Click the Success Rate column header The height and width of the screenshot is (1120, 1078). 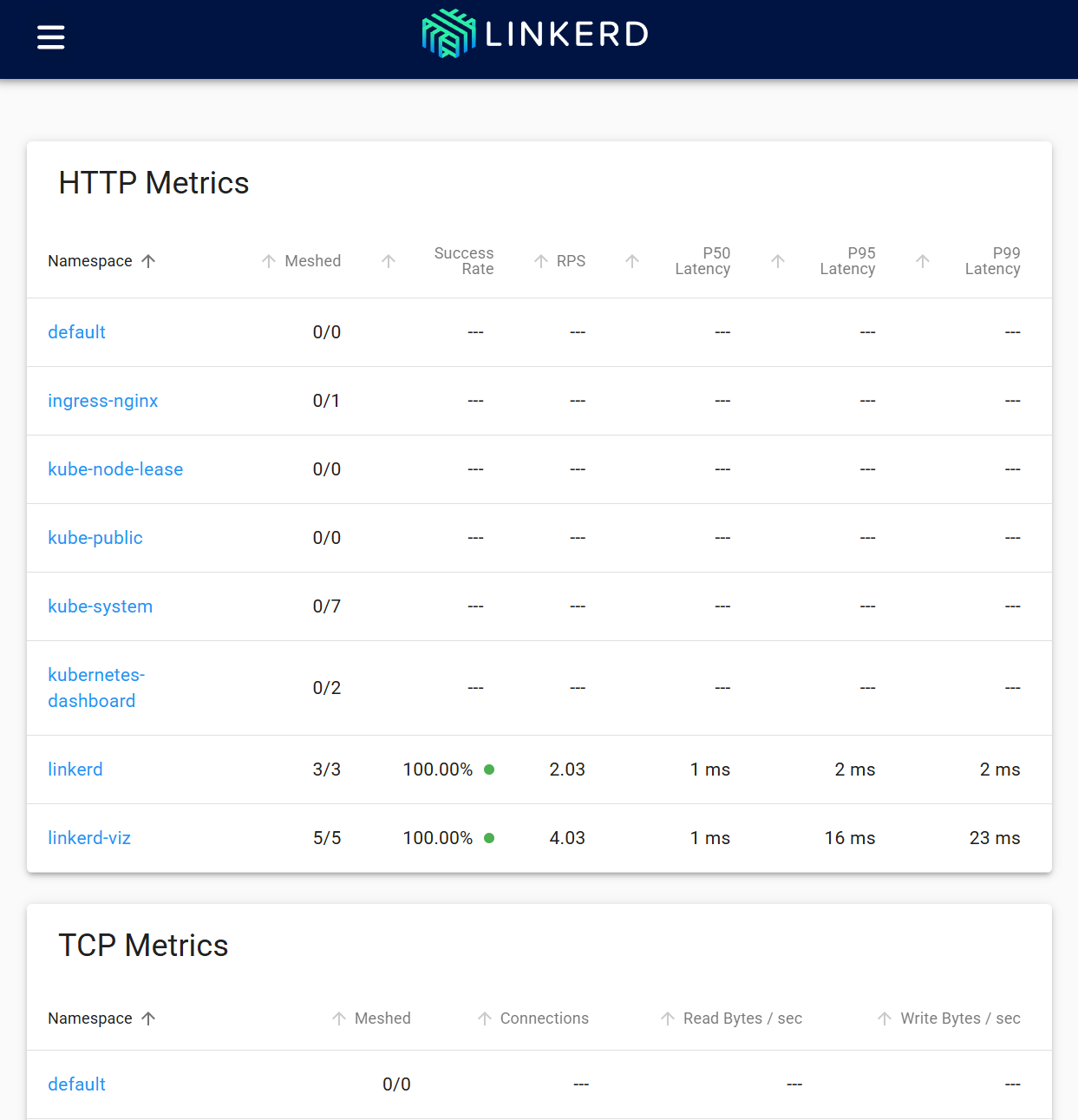tap(464, 261)
